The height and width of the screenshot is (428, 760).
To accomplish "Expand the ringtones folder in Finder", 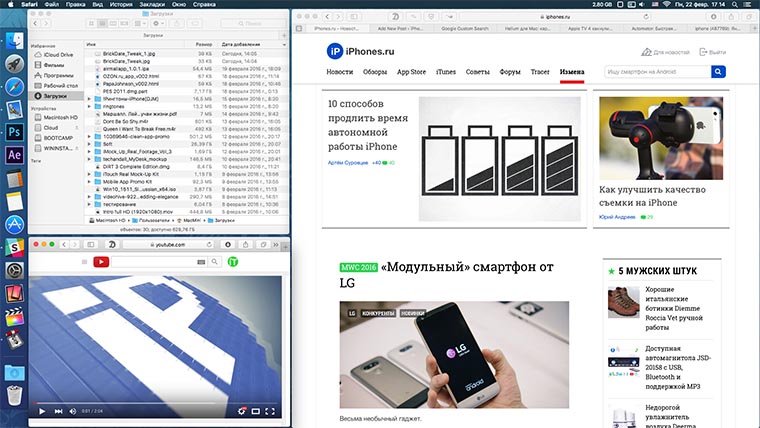I will 89,106.
